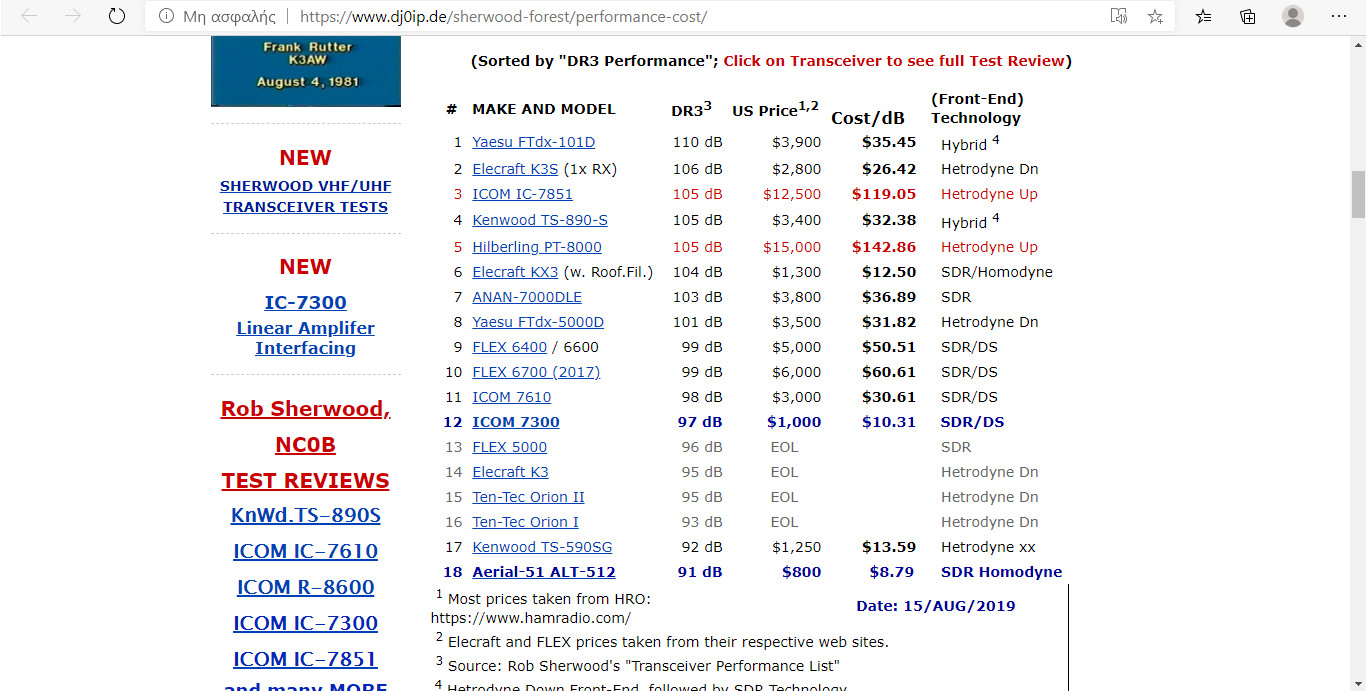
Task: Click the (Front-End) Technology header
Action: (x=977, y=108)
